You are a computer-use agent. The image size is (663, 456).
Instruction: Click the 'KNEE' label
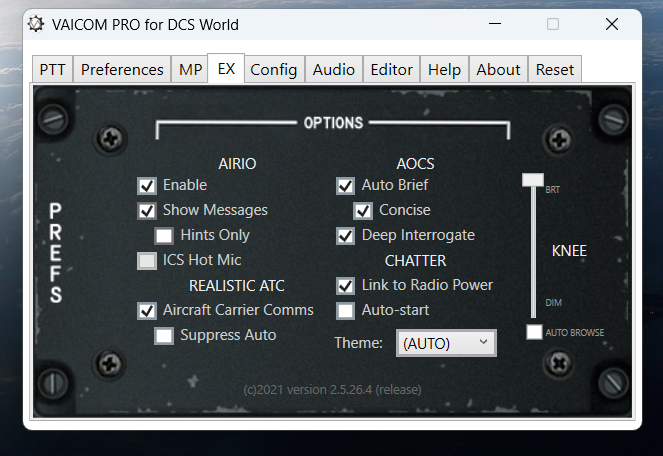(x=569, y=251)
